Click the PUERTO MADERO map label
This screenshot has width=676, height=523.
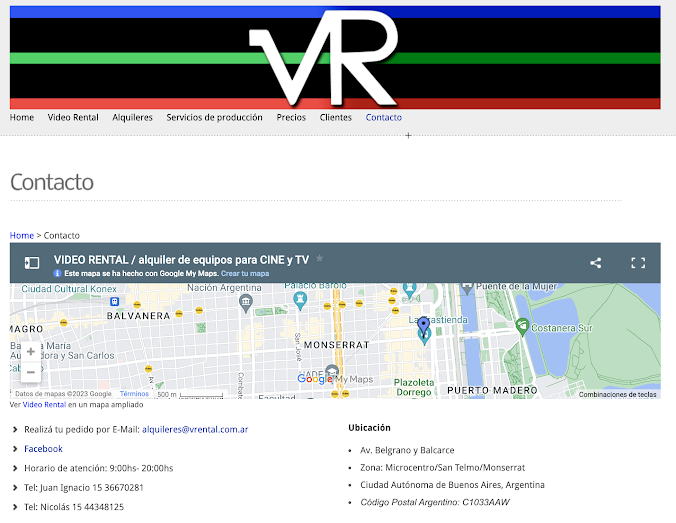[x=492, y=390]
